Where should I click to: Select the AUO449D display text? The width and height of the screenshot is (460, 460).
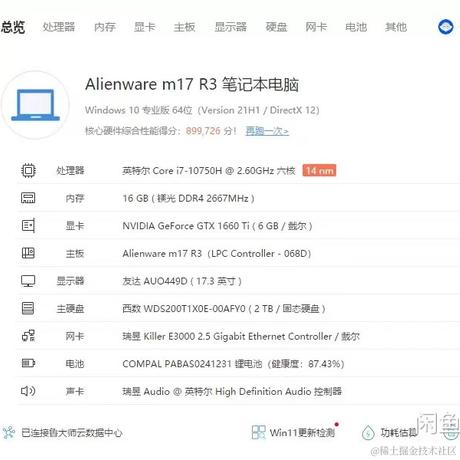(182, 281)
